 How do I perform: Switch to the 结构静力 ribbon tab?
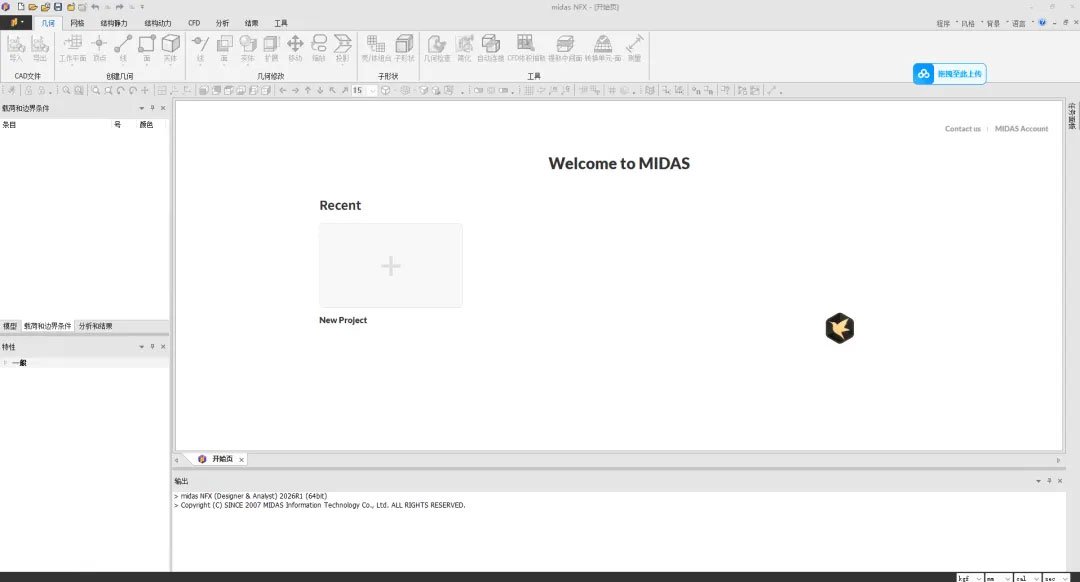coord(114,23)
